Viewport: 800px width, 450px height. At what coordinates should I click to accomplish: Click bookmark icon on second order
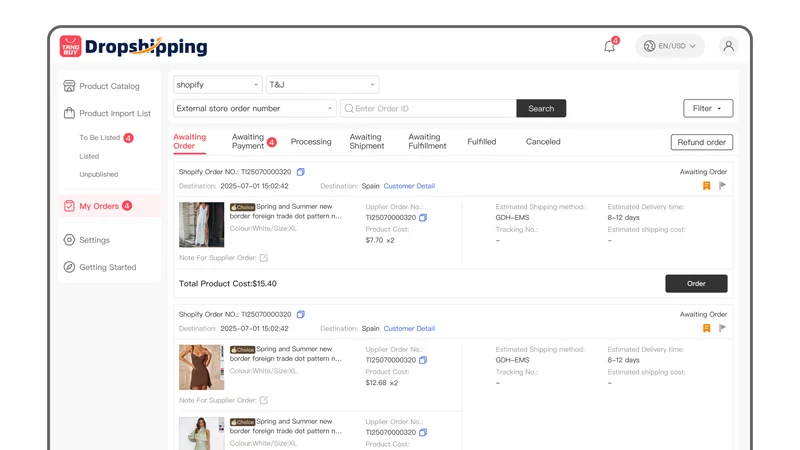point(707,328)
